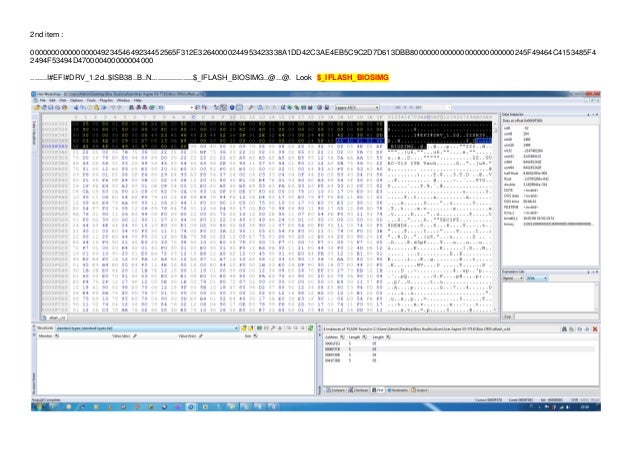Switch to the Checksum tab
Screen dimensions: 638x452
click(x=358, y=390)
